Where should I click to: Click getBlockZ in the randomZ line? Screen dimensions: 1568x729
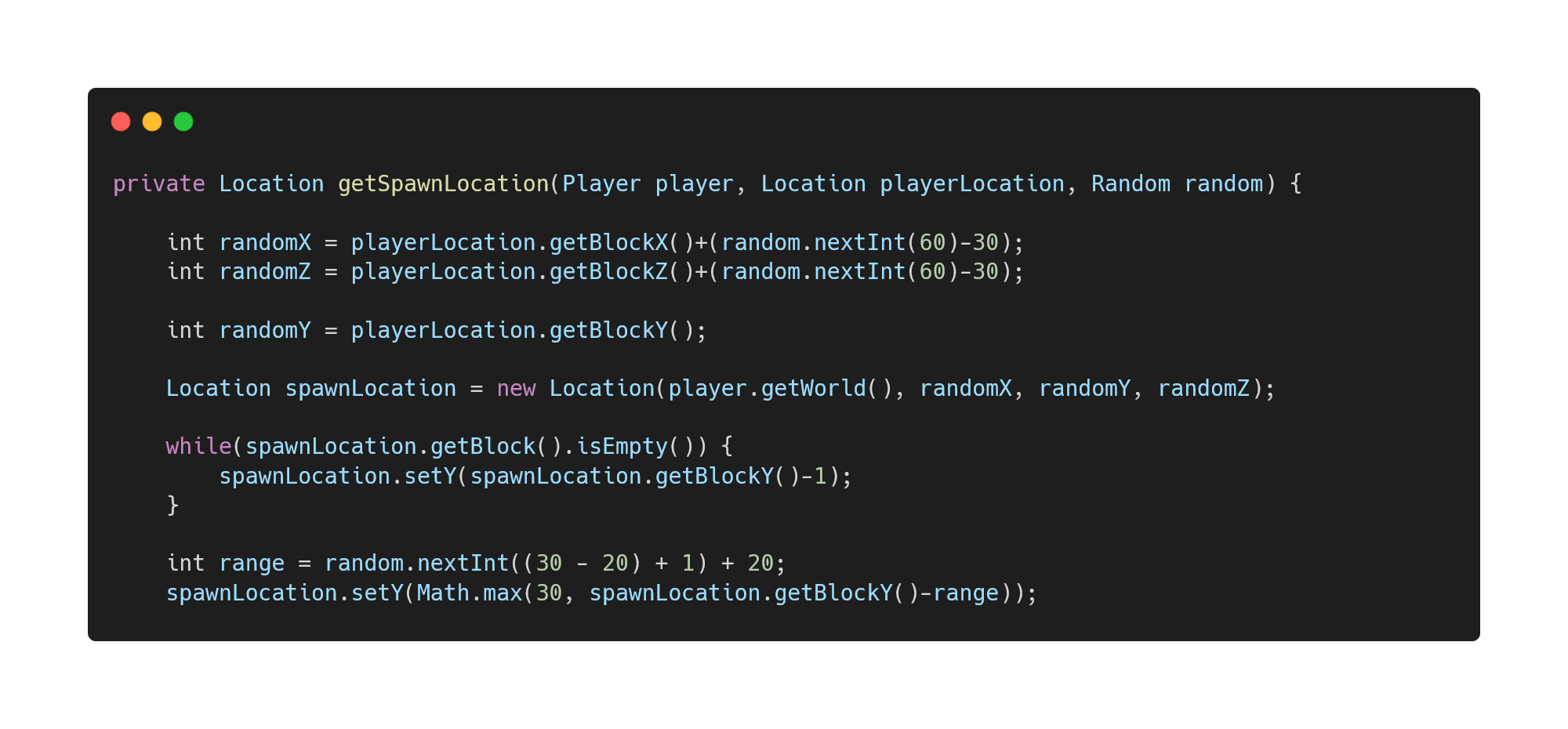608,272
